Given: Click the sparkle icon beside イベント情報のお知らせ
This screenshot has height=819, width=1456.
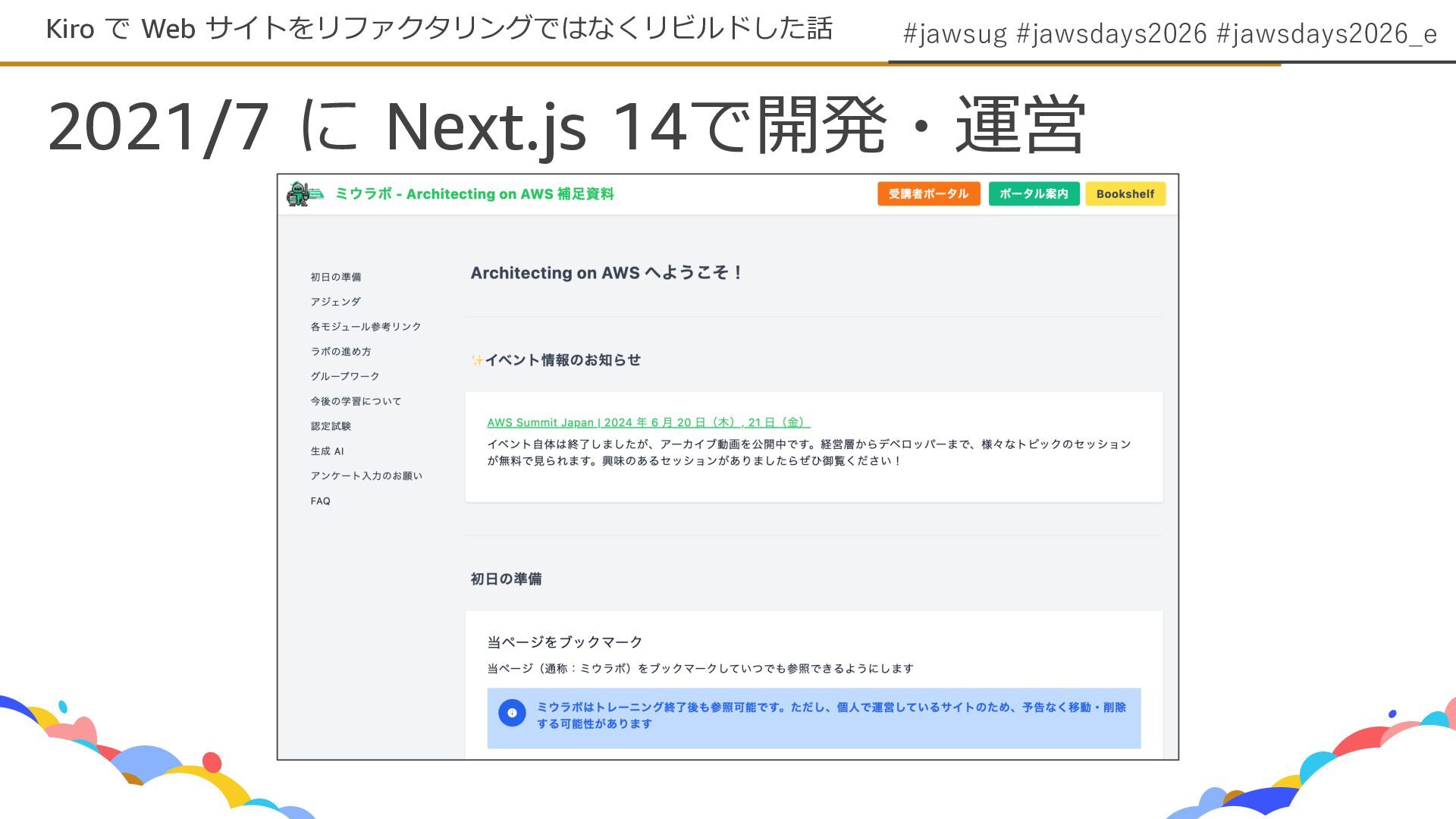Looking at the screenshot, I should point(477,361).
